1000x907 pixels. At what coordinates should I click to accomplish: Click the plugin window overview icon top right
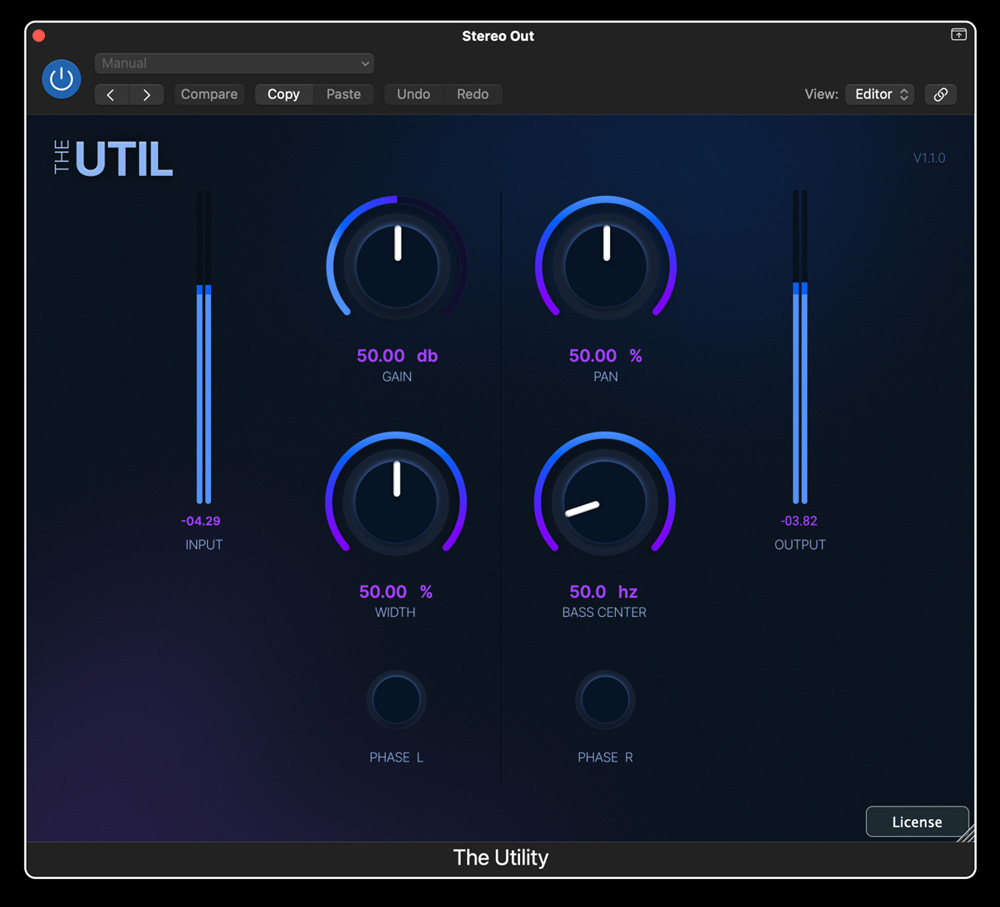pyautogui.click(x=958, y=33)
